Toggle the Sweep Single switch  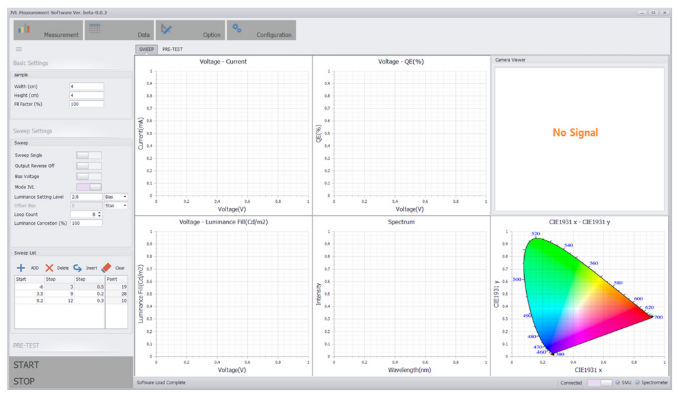(89, 155)
